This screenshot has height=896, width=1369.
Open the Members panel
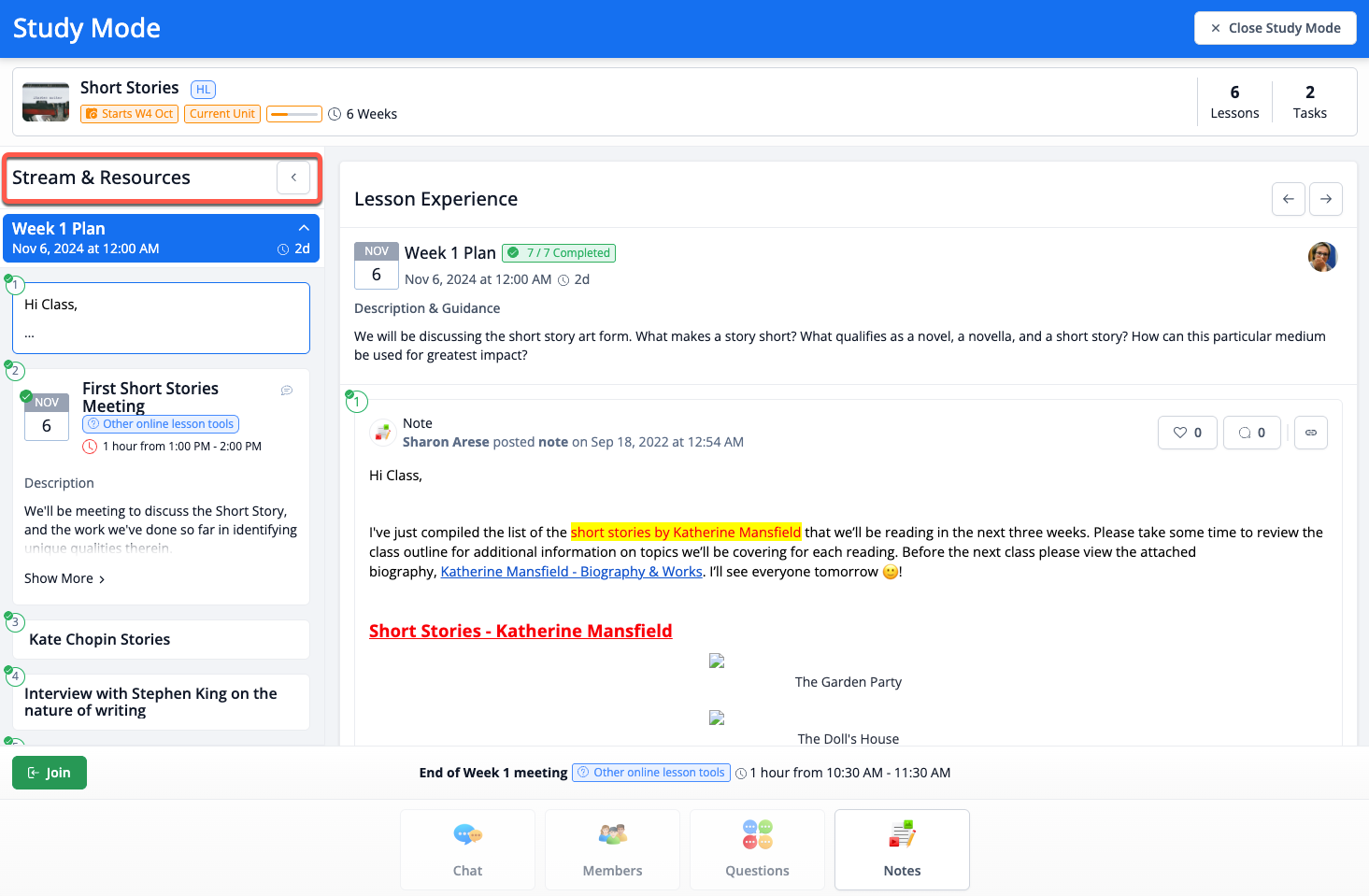click(x=612, y=849)
